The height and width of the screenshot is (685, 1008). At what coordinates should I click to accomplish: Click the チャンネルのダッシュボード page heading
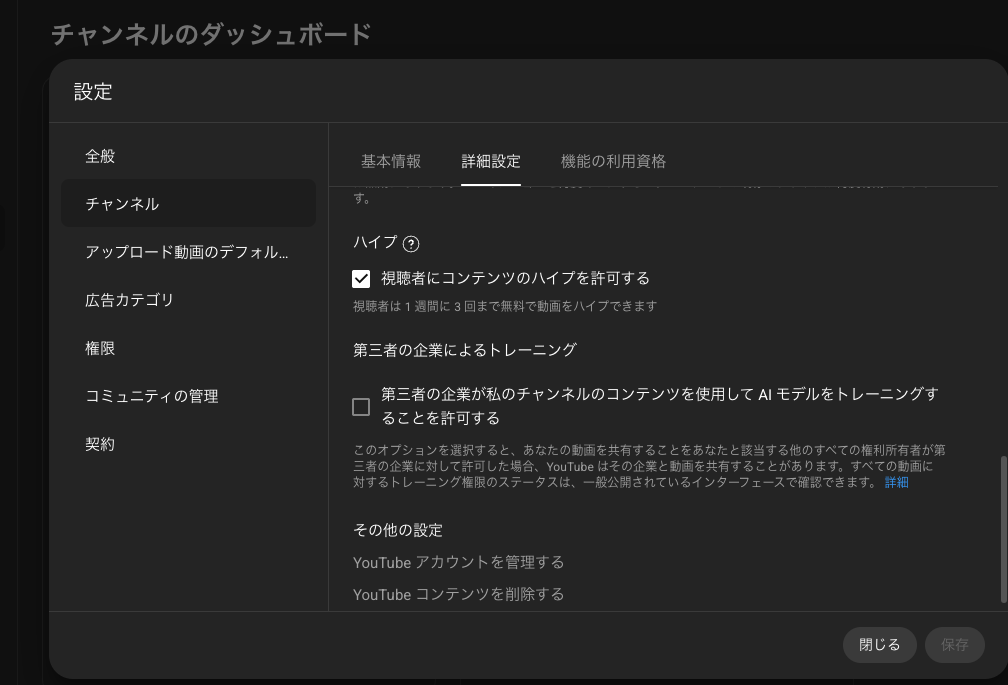pyautogui.click(x=211, y=34)
